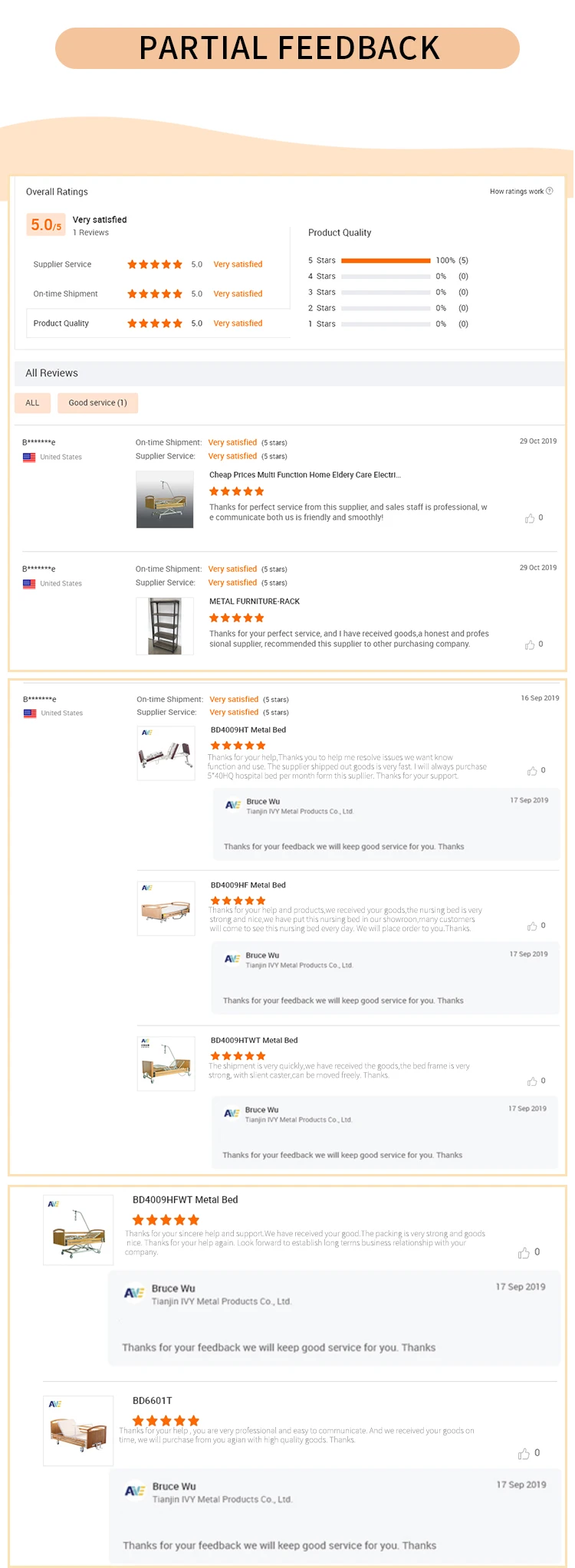Open the BD6601T bed thumbnail image

(x=78, y=1431)
